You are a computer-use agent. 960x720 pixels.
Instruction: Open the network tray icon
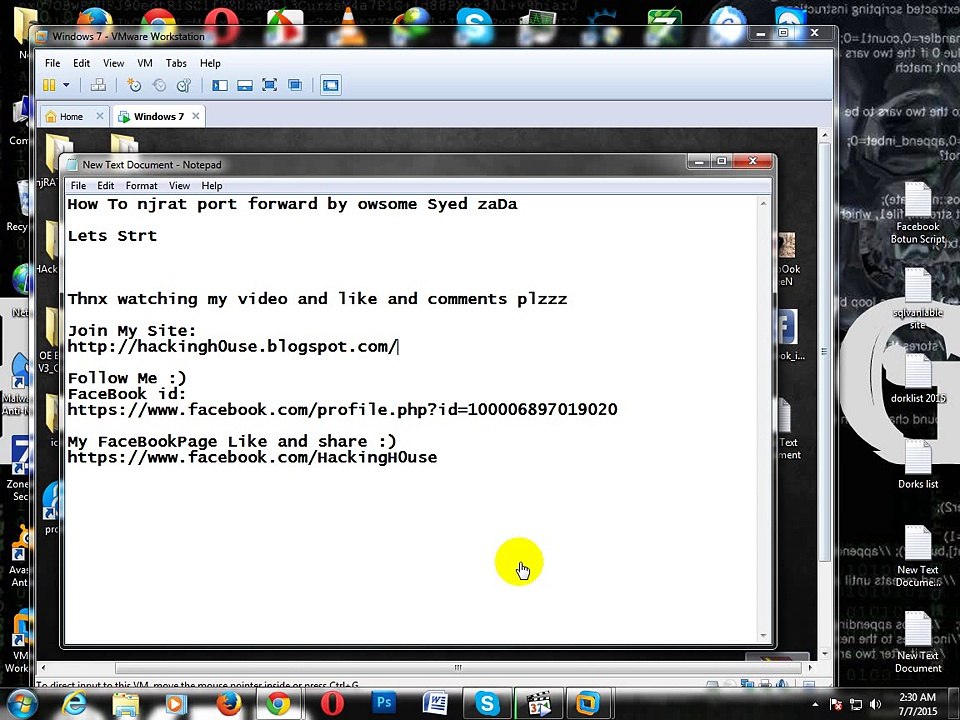pos(856,705)
